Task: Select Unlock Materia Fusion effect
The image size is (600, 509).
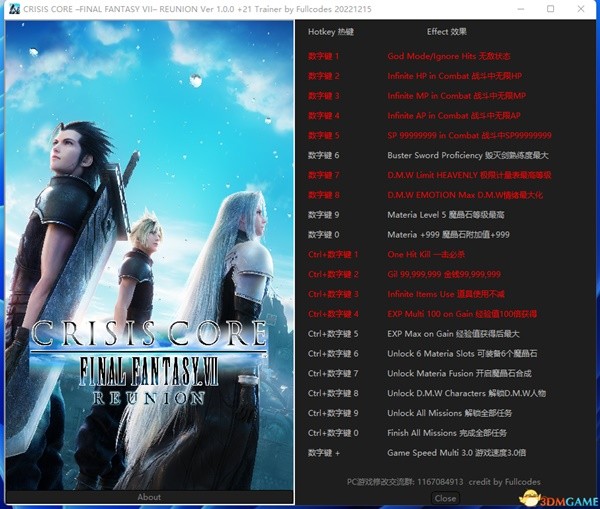Action: click(459, 374)
